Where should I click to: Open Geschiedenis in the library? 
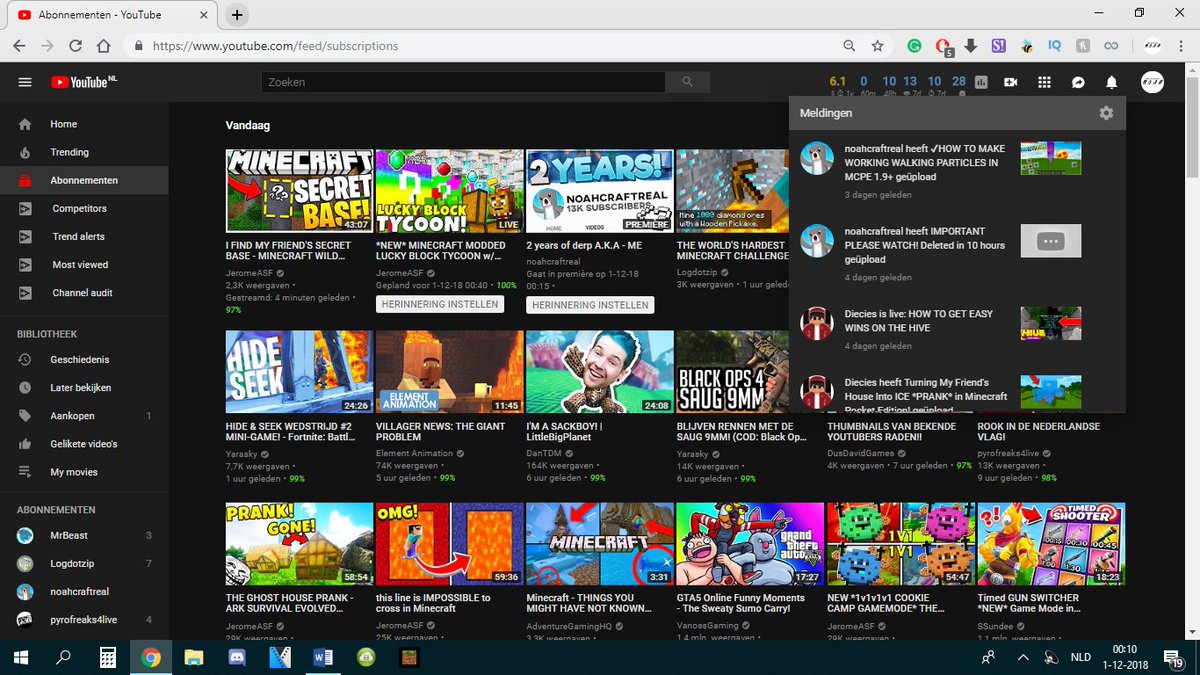click(84, 359)
